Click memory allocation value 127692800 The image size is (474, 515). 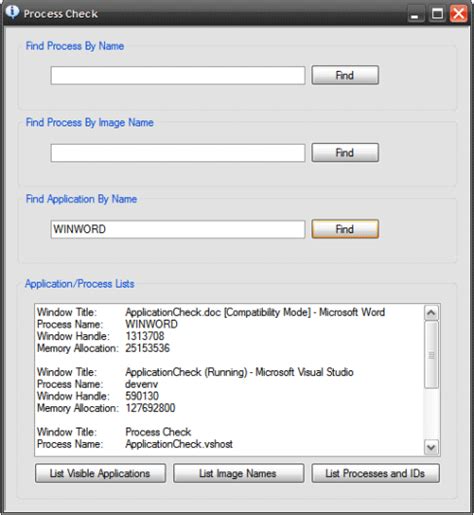tap(150, 408)
